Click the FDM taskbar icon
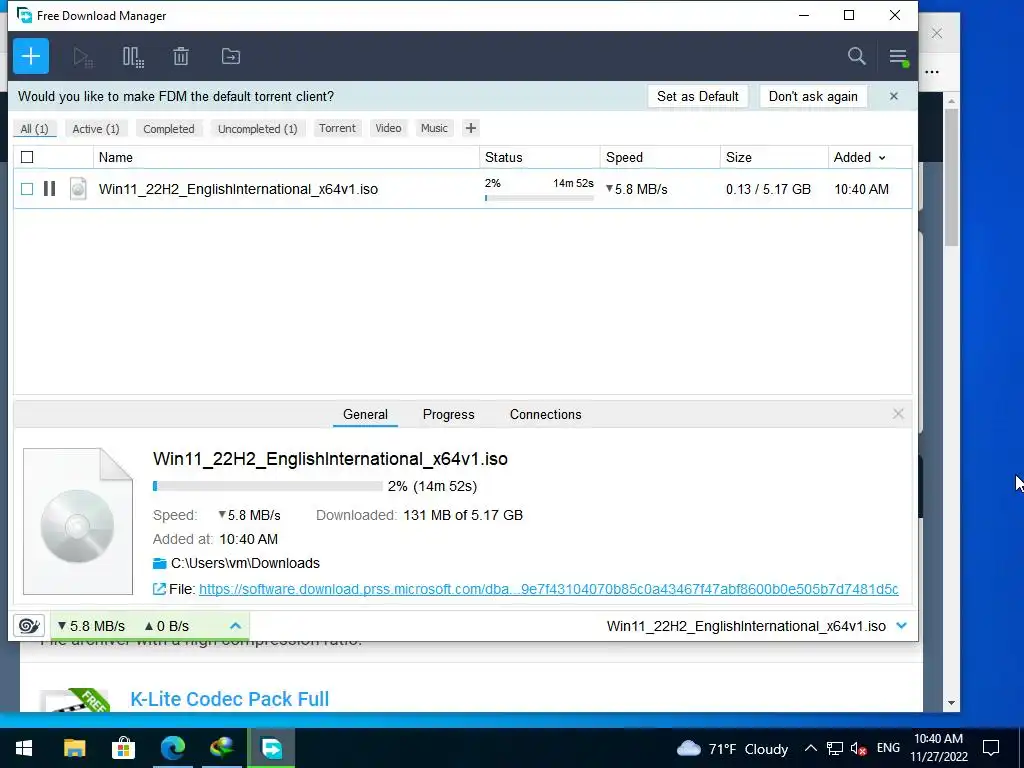 (272, 748)
